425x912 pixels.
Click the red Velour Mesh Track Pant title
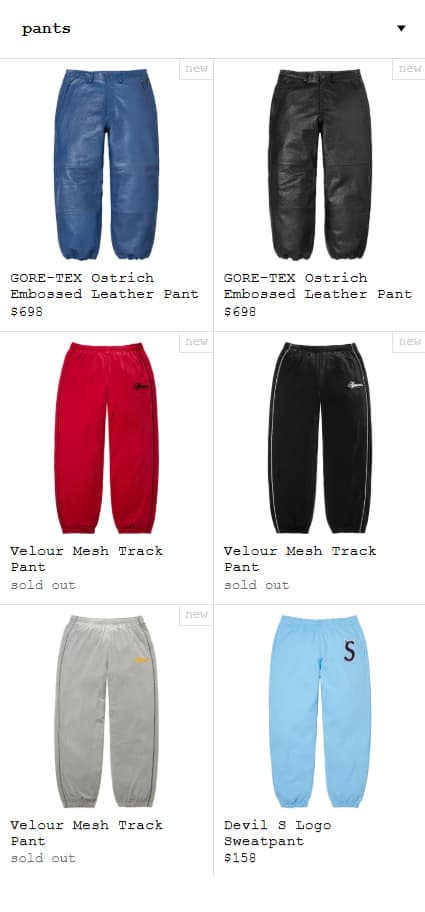pyautogui.click(x=87, y=558)
